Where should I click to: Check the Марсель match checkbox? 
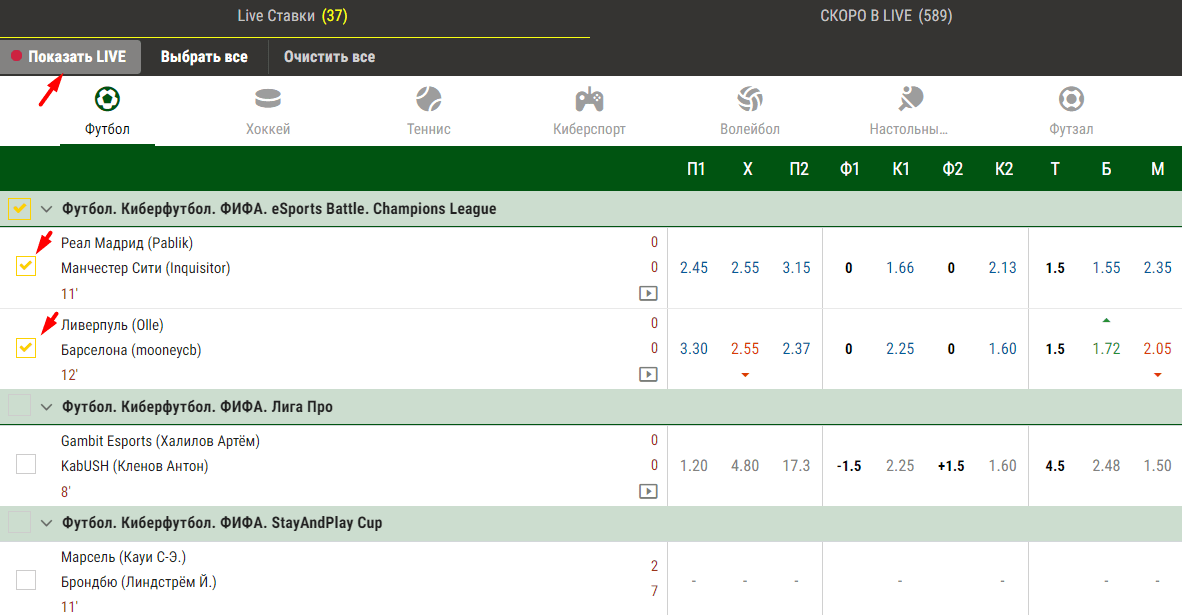click(26, 580)
